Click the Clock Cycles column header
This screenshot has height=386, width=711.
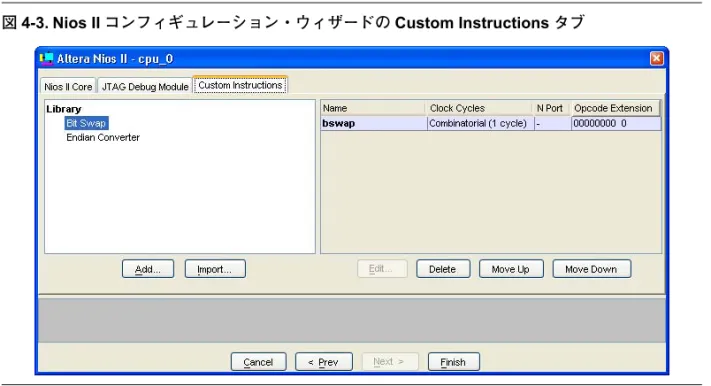click(479, 108)
